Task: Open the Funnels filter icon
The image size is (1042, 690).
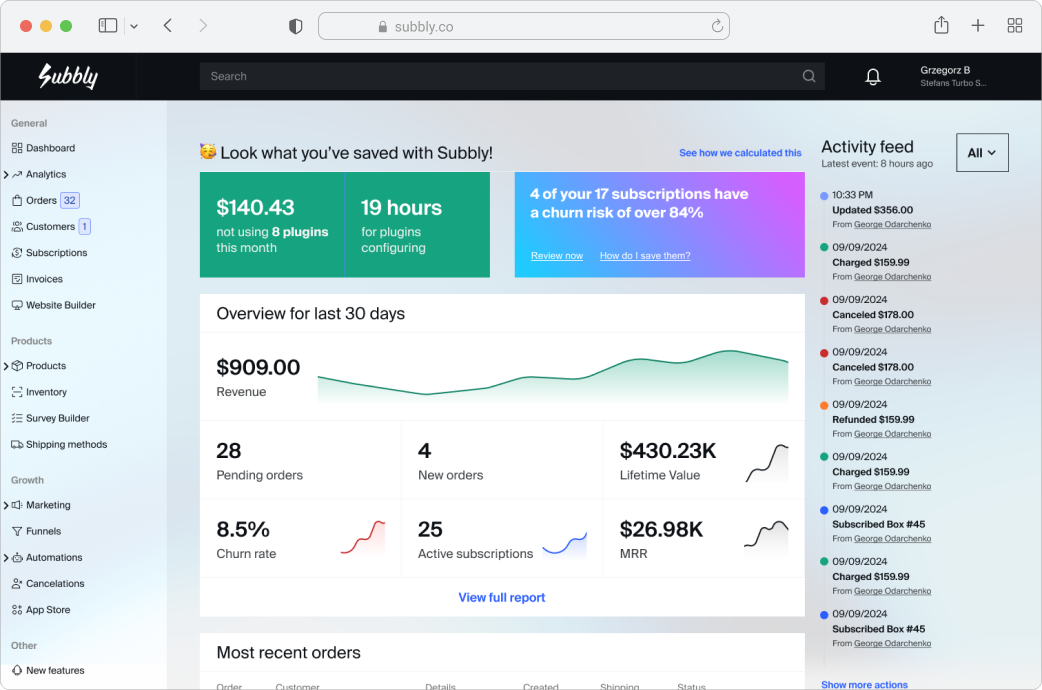Action: coord(17,531)
